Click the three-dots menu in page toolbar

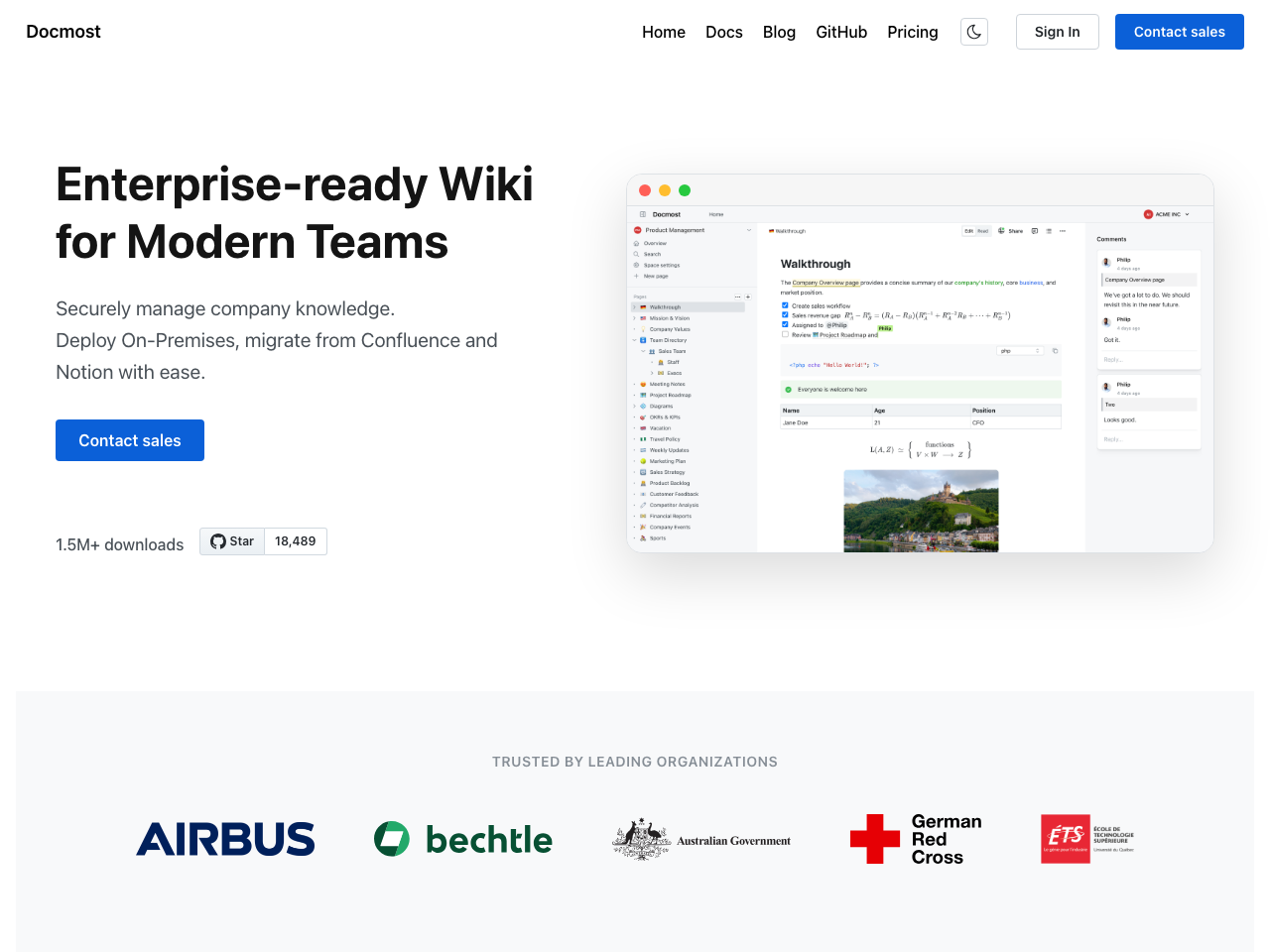1063,231
